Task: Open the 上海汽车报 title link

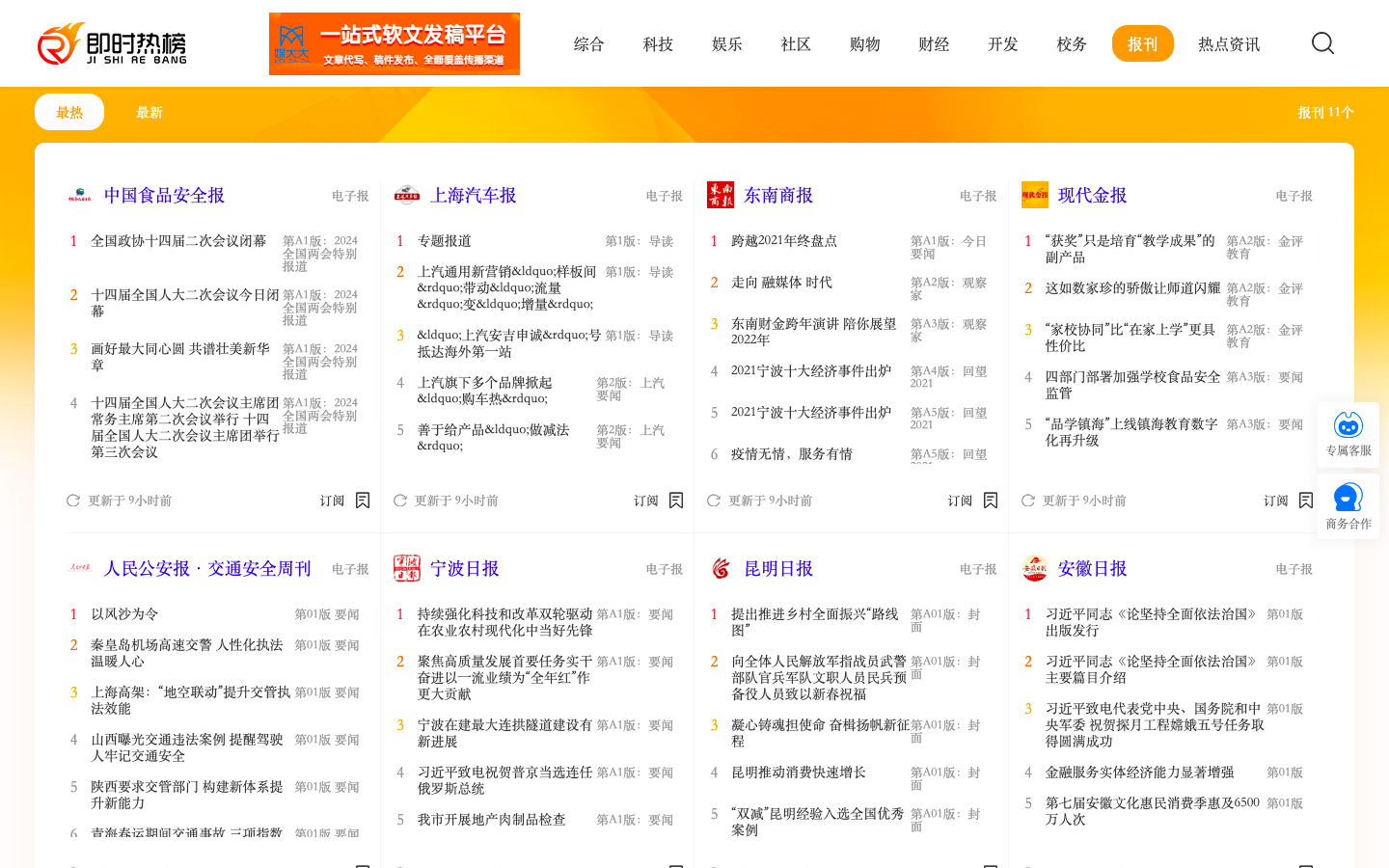Action: (x=474, y=195)
